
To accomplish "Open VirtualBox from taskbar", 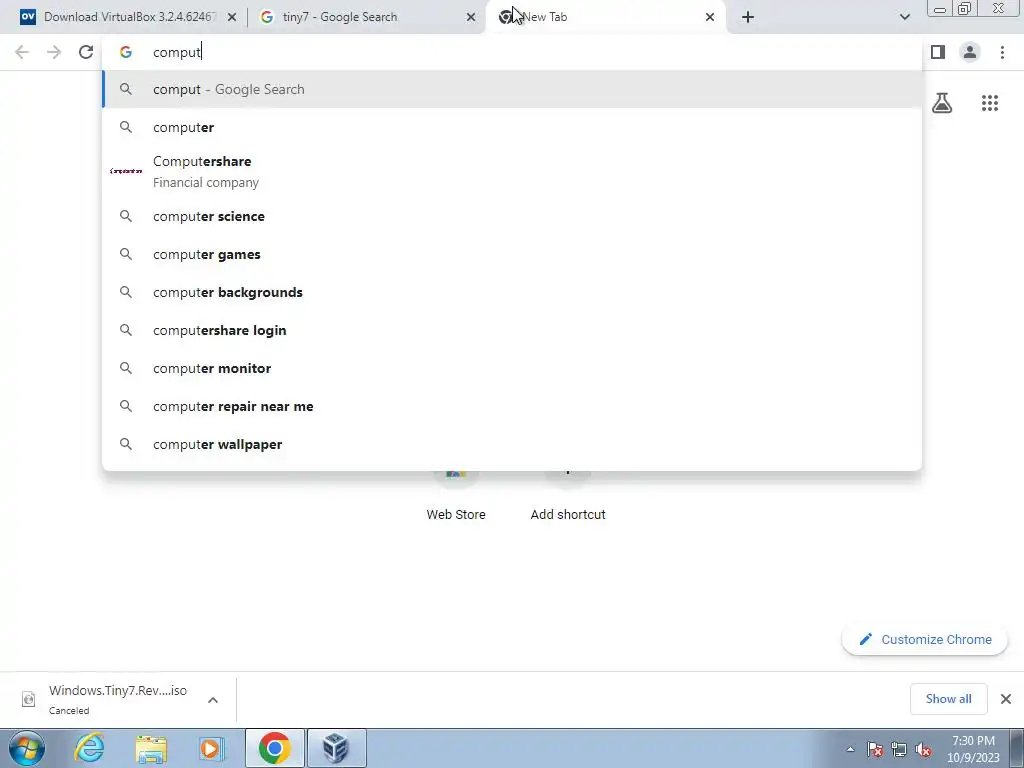I will tap(336, 748).
